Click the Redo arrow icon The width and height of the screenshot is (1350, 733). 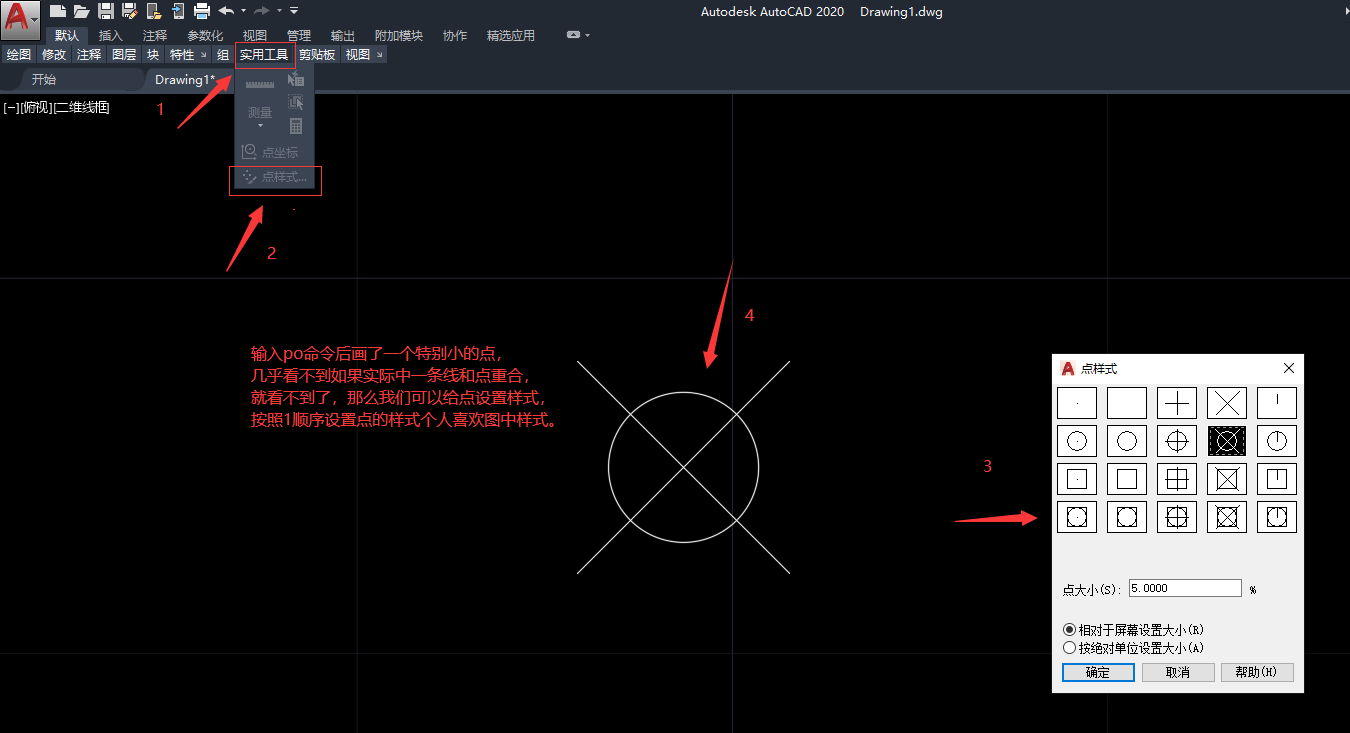point(261,11)
